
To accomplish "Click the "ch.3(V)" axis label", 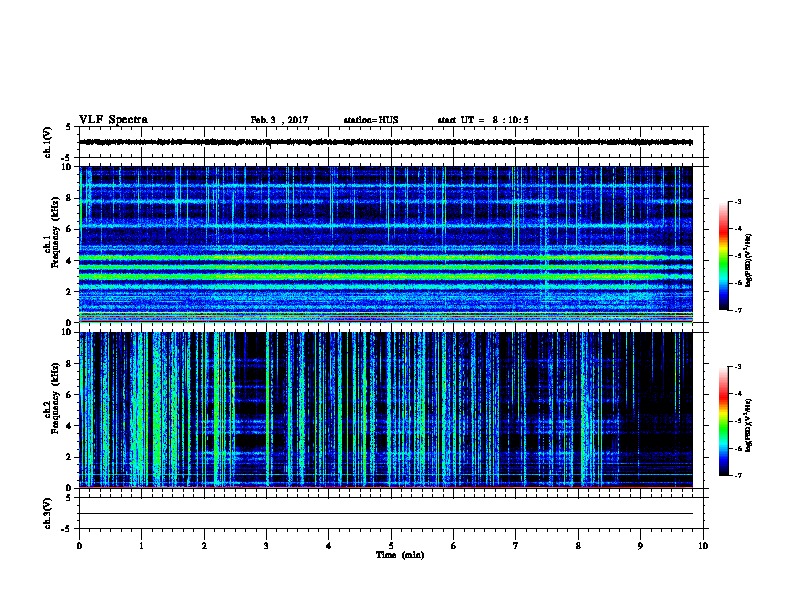I will coord(48,513).
